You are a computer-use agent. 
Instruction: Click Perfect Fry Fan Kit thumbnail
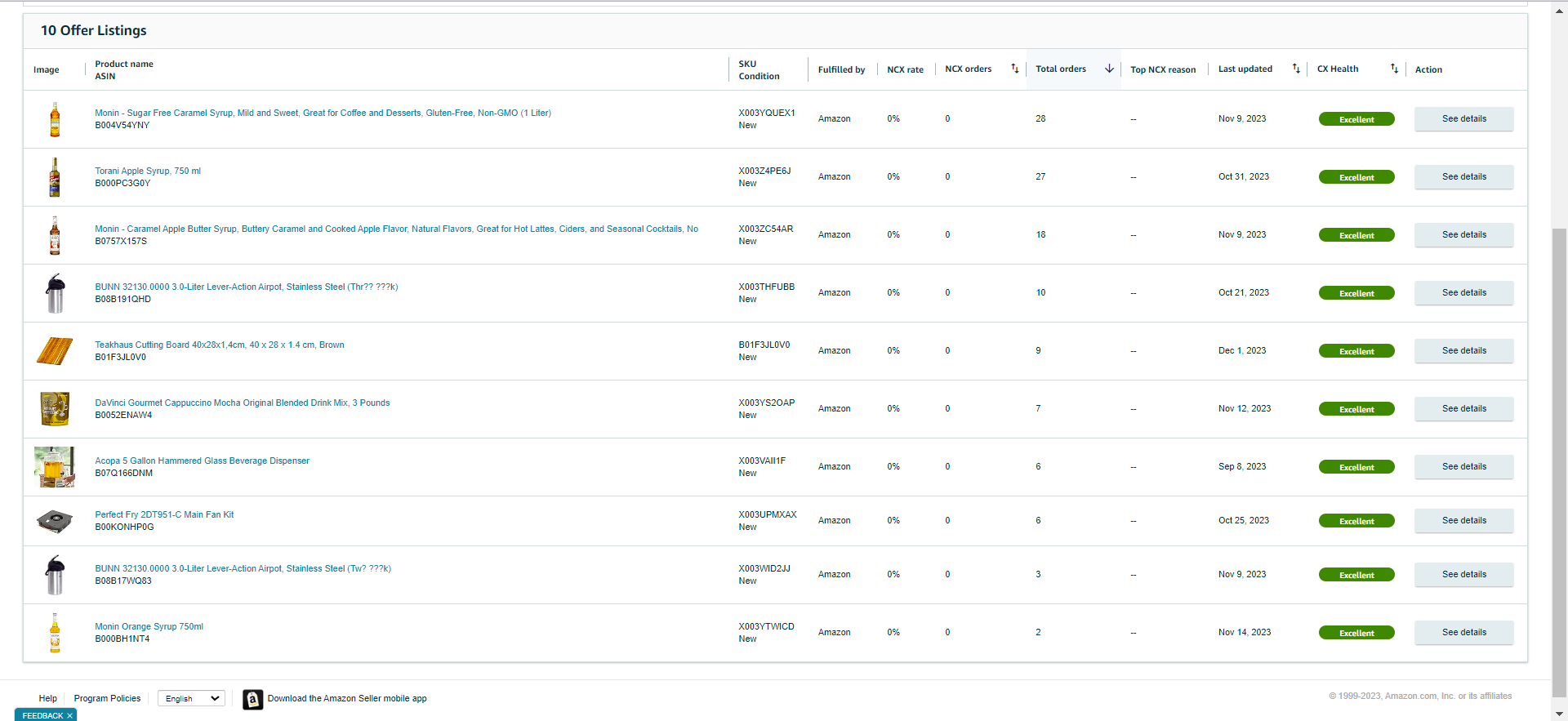[x=55, y=521]
